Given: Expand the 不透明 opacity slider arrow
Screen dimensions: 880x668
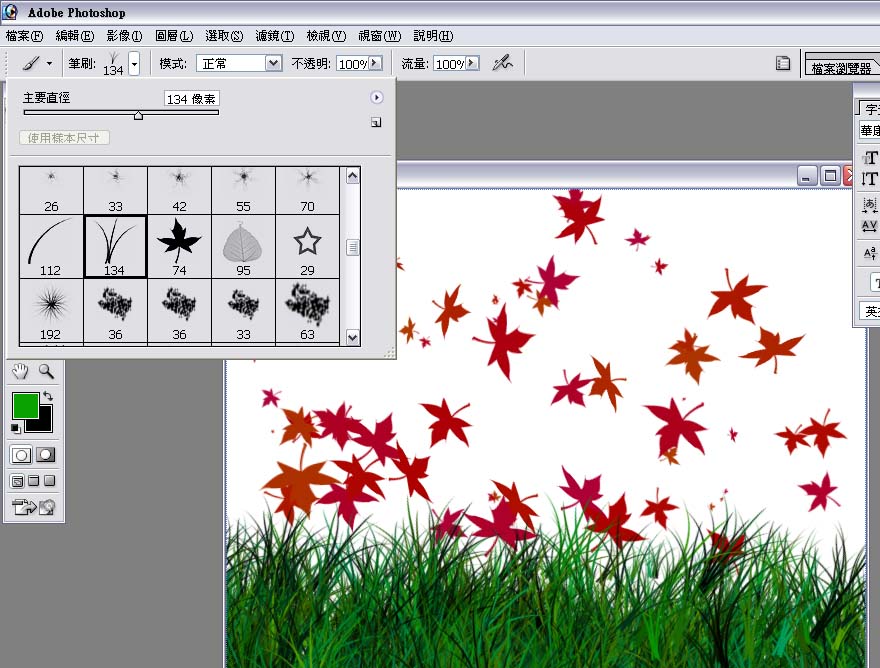Looking at the screenshot, I should (375, 63).
